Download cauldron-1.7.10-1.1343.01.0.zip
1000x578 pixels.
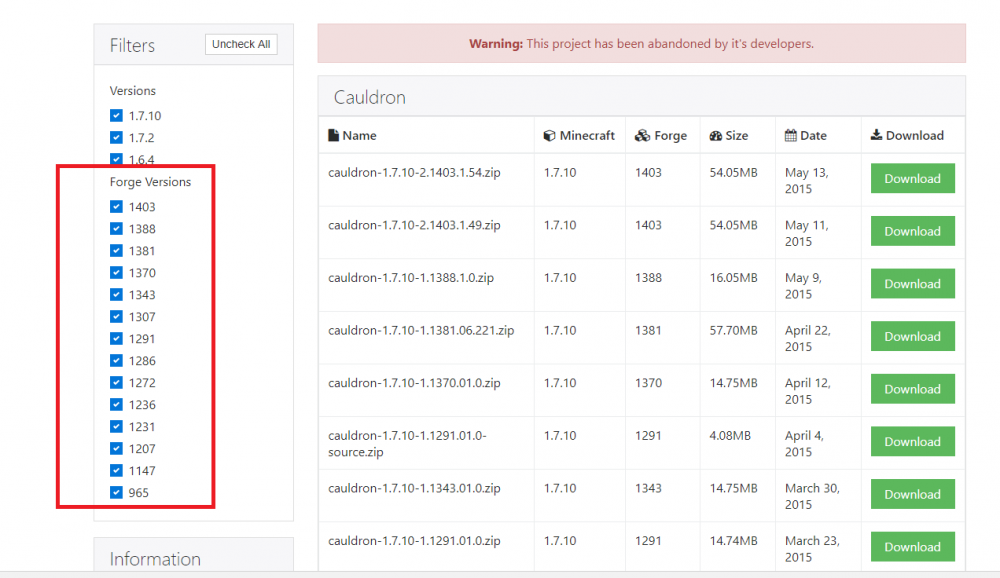tap(913, 494)
